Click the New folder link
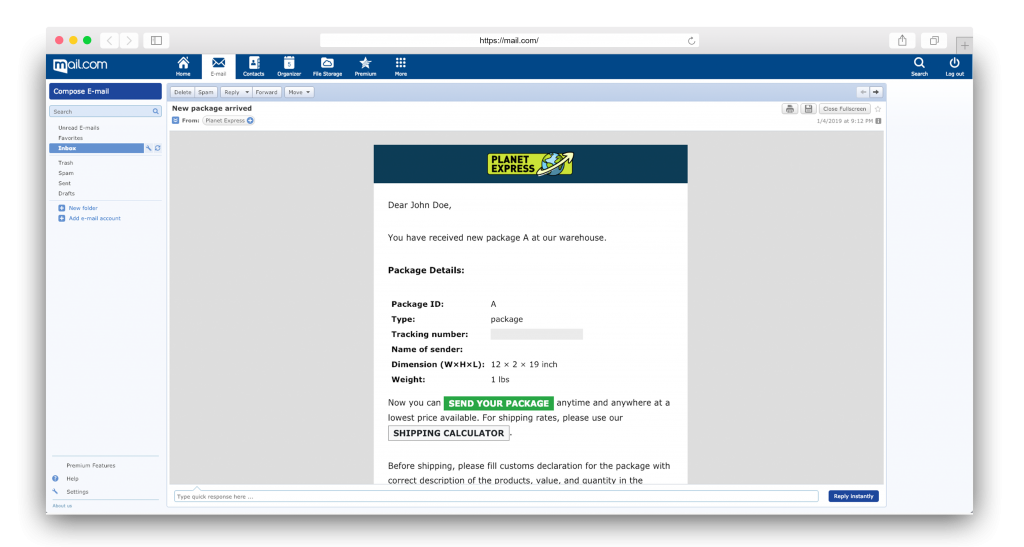The height and width of the screenshot is (547, 1024). pyautogui.click(x=83, y=208)
